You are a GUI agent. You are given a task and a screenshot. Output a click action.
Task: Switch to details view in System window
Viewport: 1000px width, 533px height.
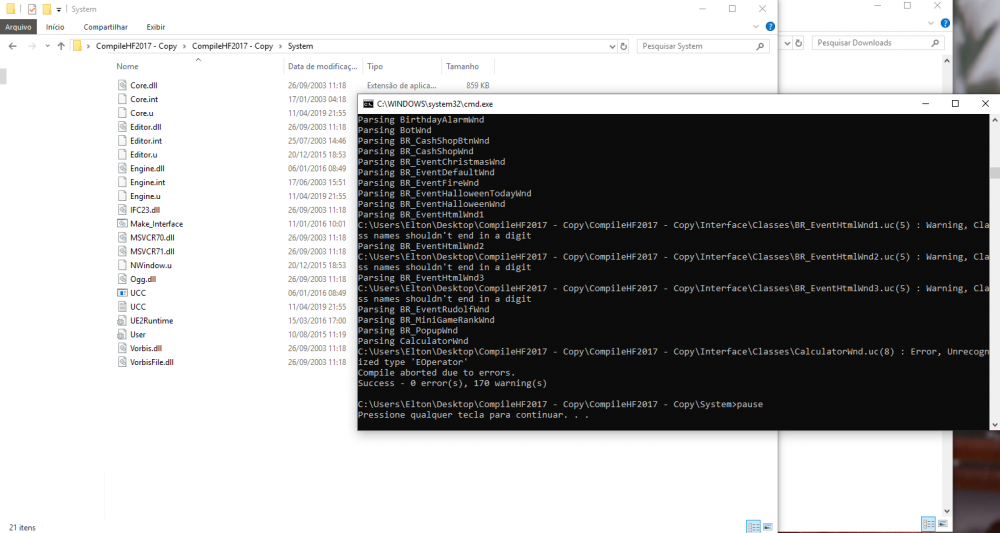coord(752,526)
